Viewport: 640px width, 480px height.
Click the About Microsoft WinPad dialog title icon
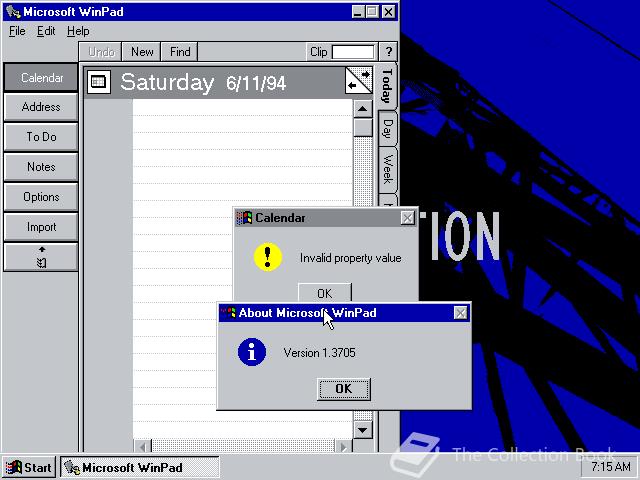pyautogui.click(x=229, y=313)
